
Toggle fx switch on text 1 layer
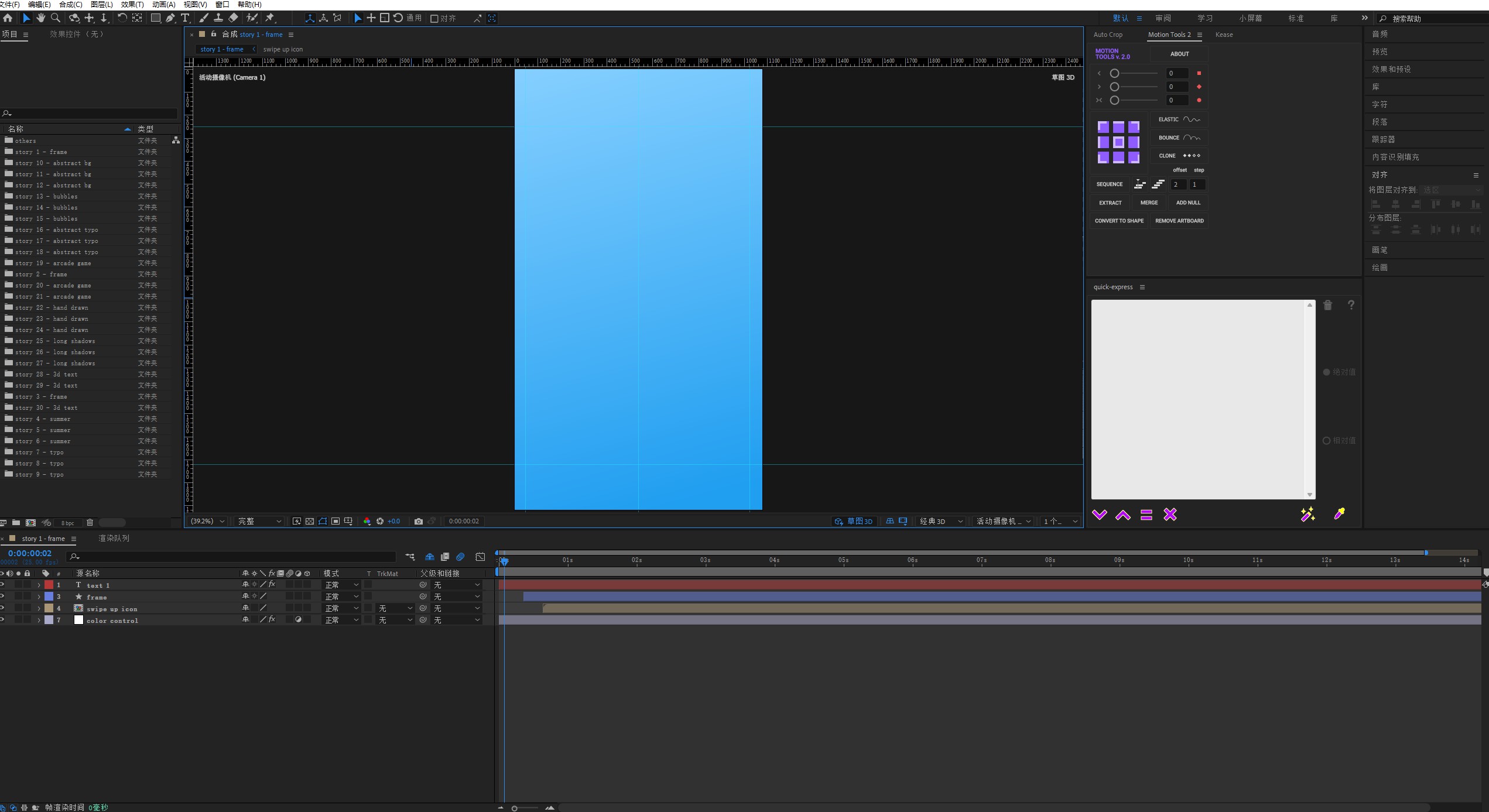tap(272, 584)
